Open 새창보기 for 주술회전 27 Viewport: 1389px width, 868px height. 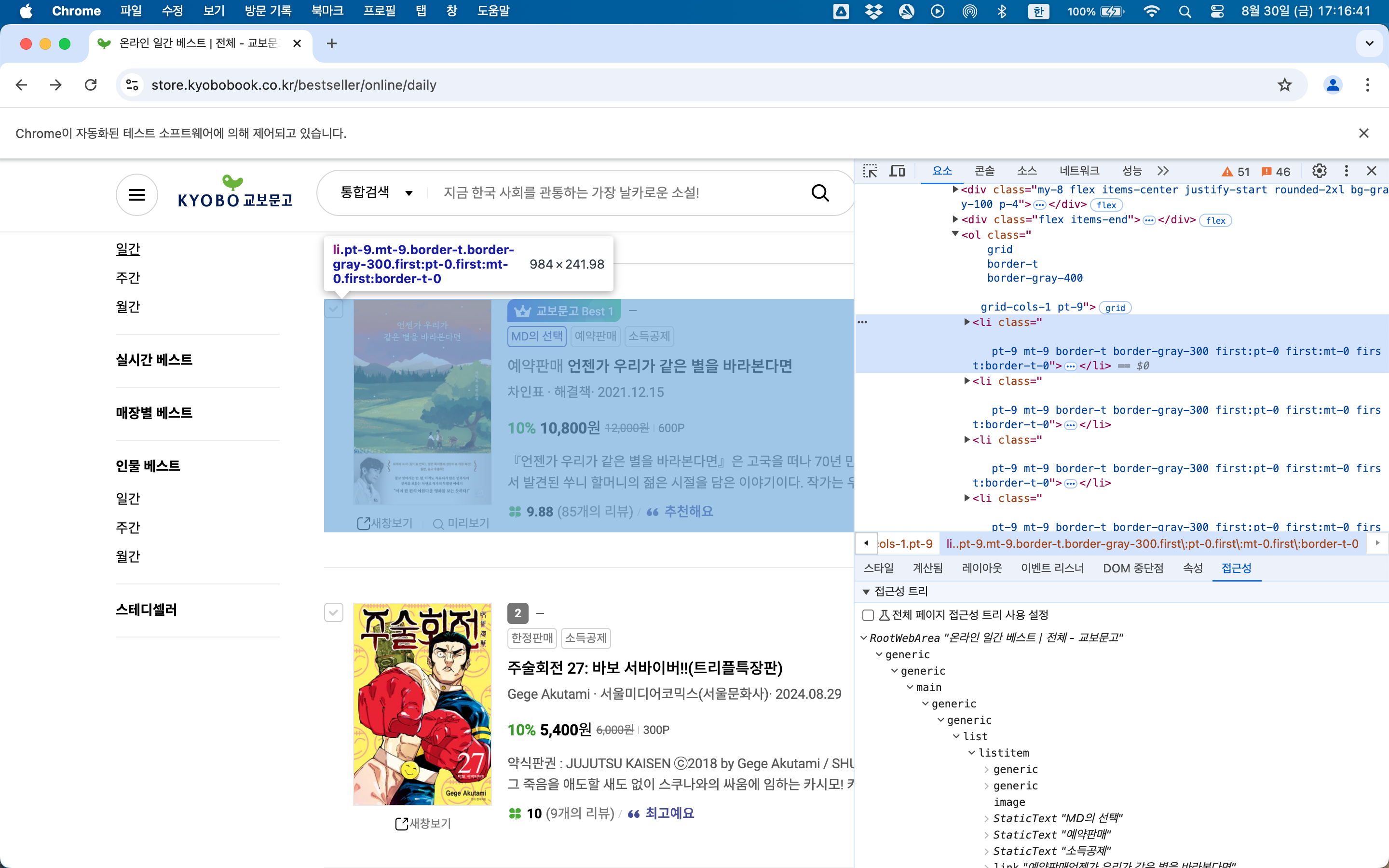(423, 823)
